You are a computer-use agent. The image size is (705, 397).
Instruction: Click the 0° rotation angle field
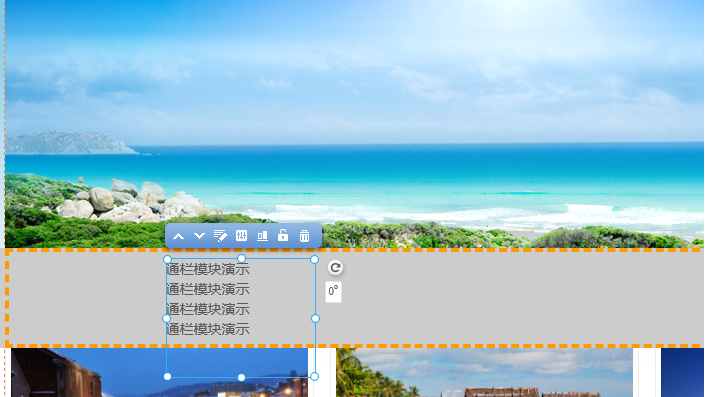(x=333, y=291)
